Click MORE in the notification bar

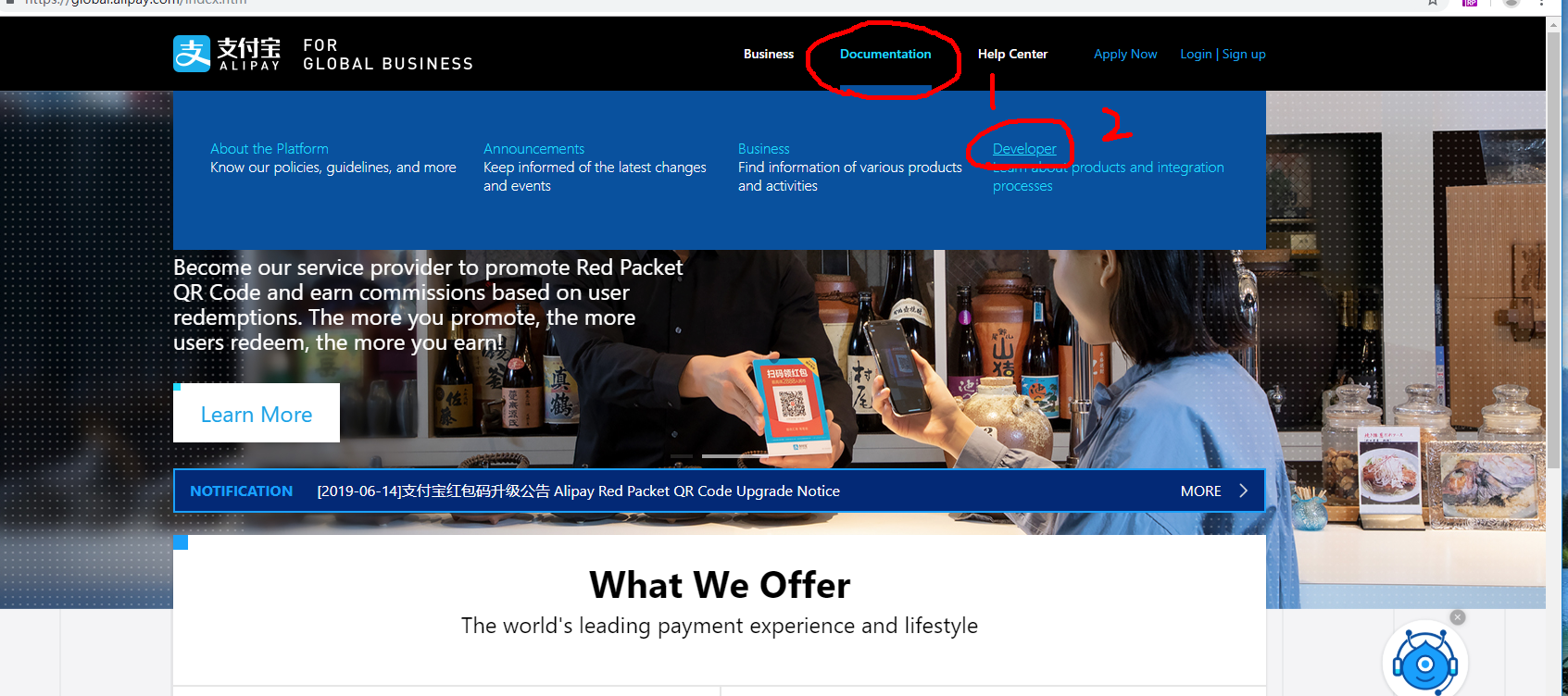pyautogui.click(x=1200, y=491)
